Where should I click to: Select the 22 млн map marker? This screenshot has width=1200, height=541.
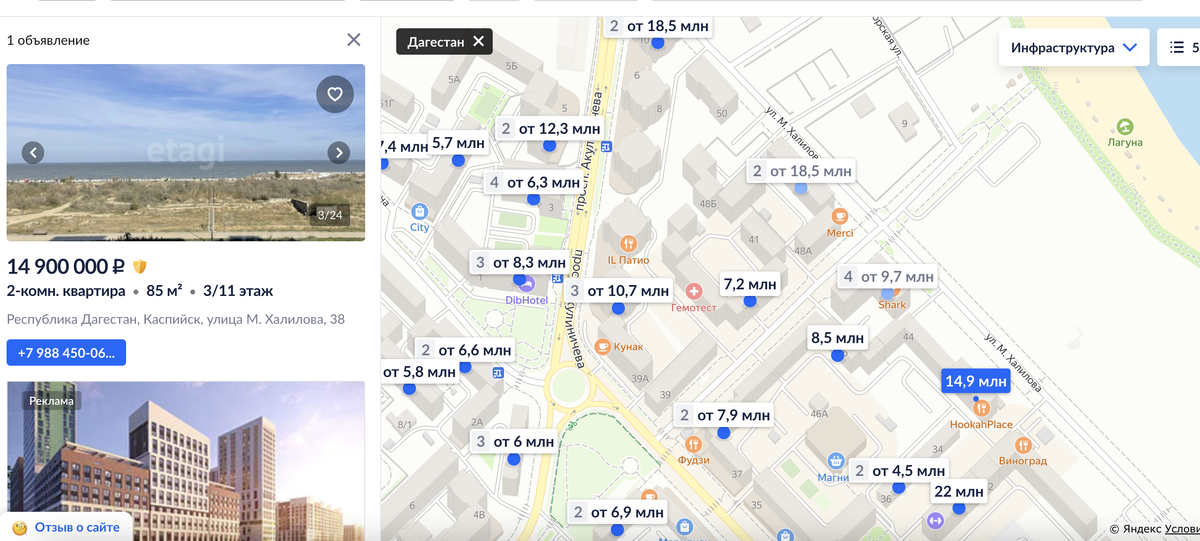coord(958,491)
